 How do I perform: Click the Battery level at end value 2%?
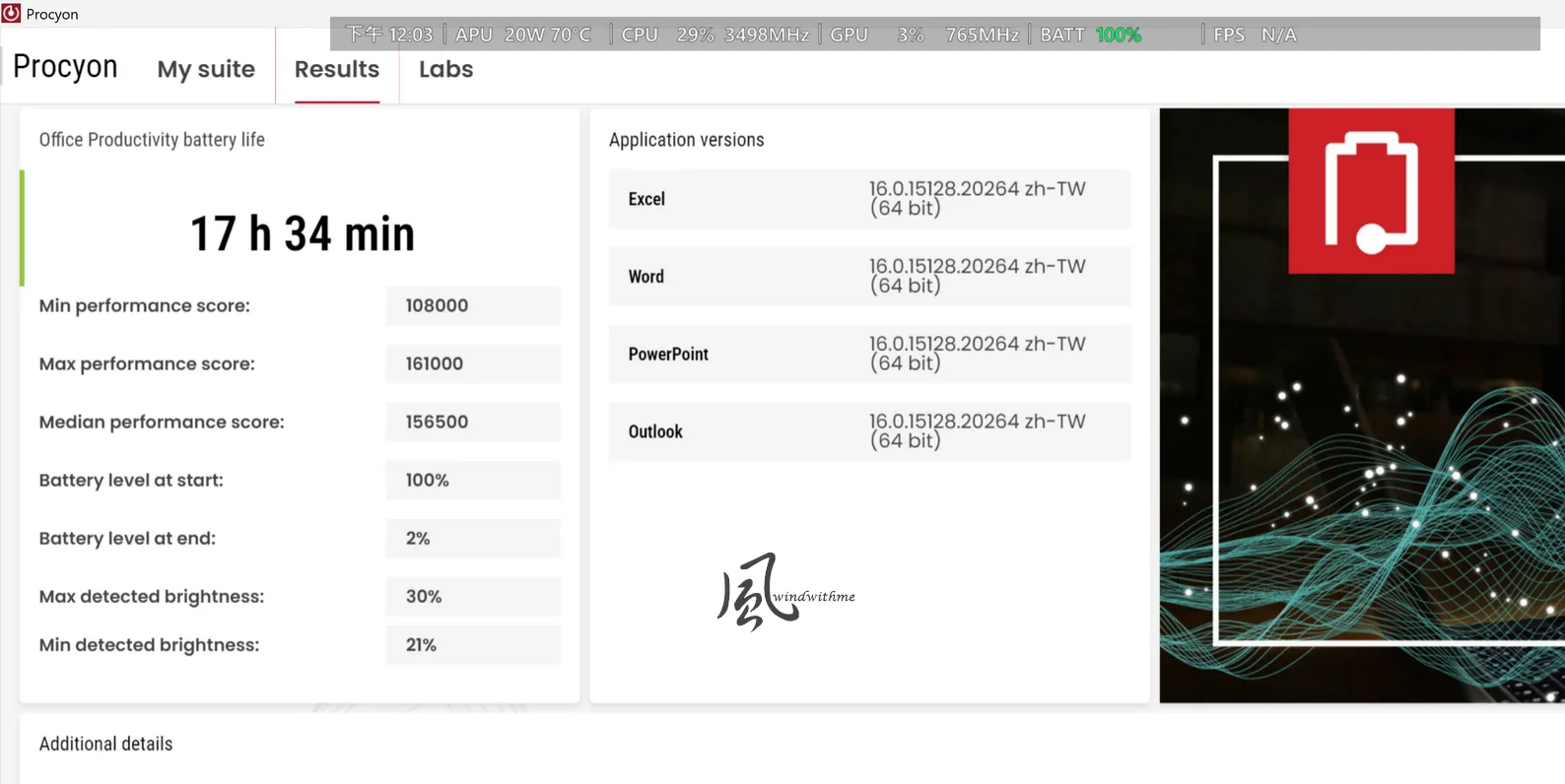[x=473, y=538]
